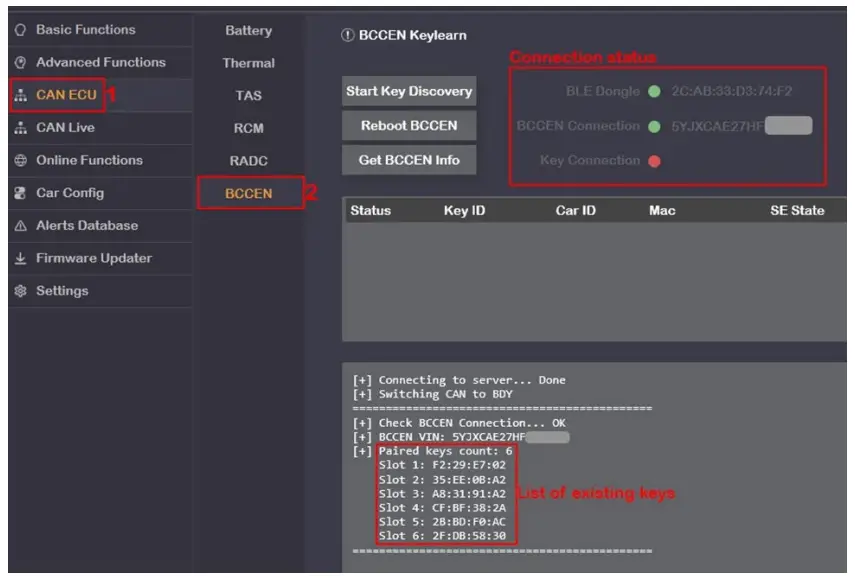Open the Thermal tab

247,63
